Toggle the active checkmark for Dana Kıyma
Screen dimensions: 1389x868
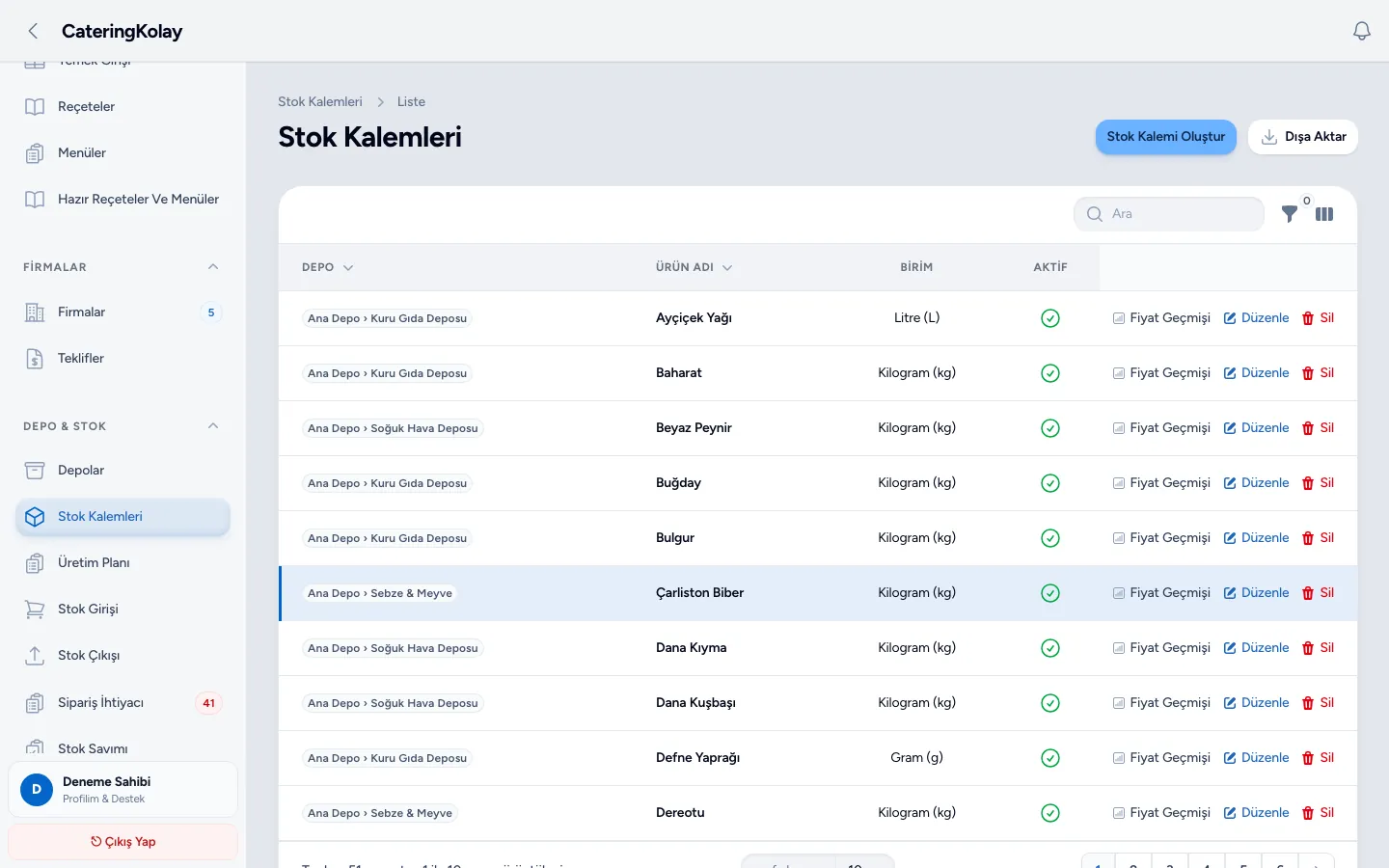1050,648
